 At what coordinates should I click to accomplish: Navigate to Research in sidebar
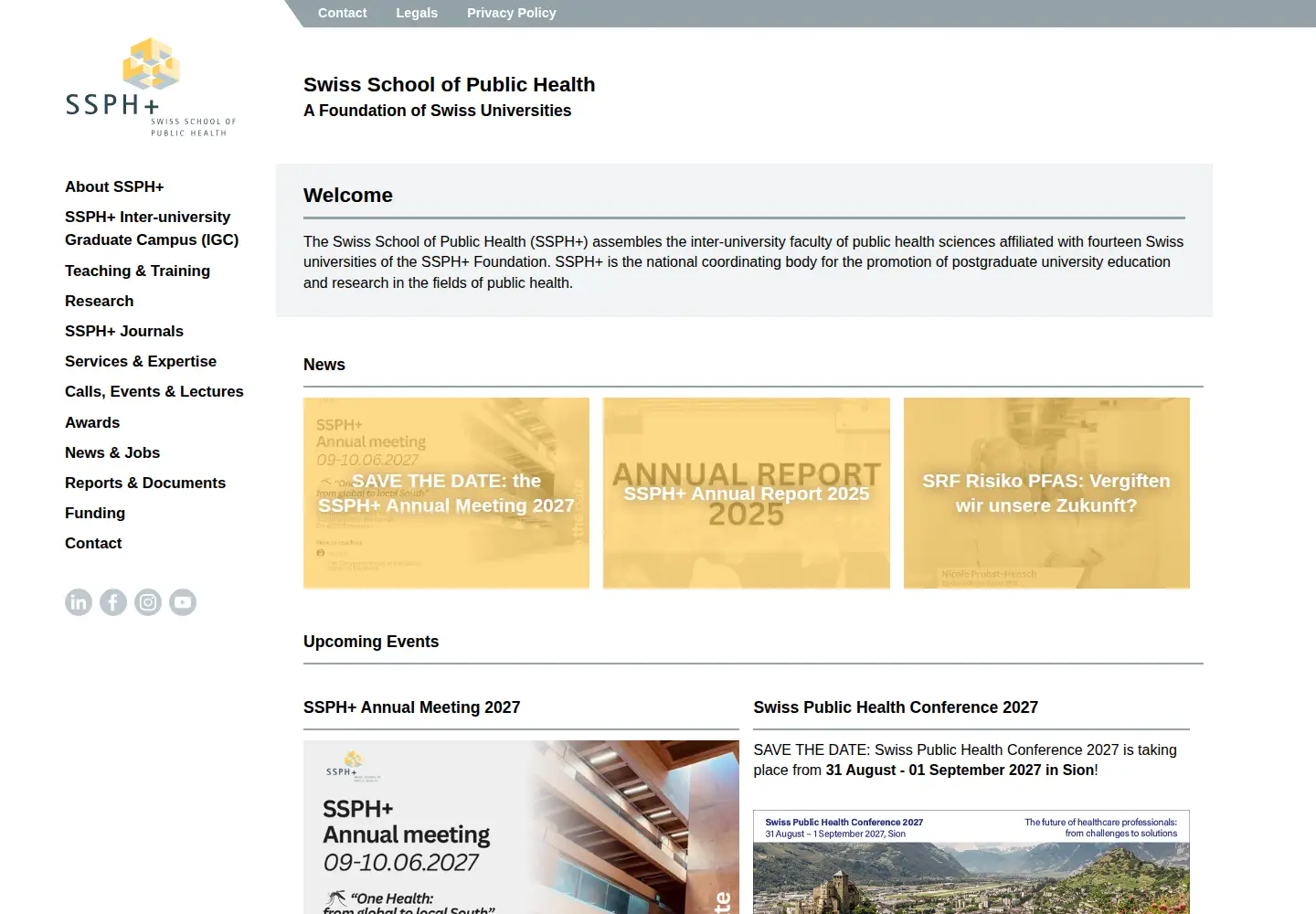(x=99, y=301)
